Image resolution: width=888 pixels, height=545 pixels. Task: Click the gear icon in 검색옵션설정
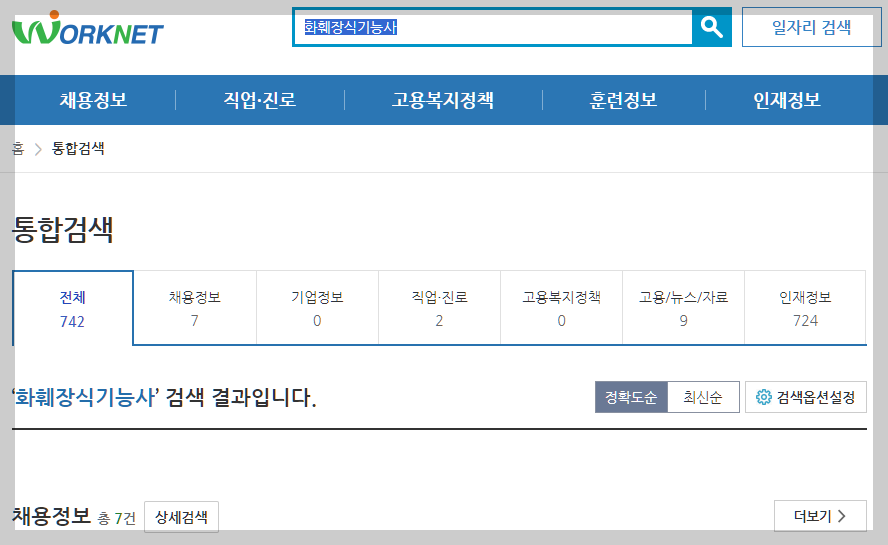point(763,397)
